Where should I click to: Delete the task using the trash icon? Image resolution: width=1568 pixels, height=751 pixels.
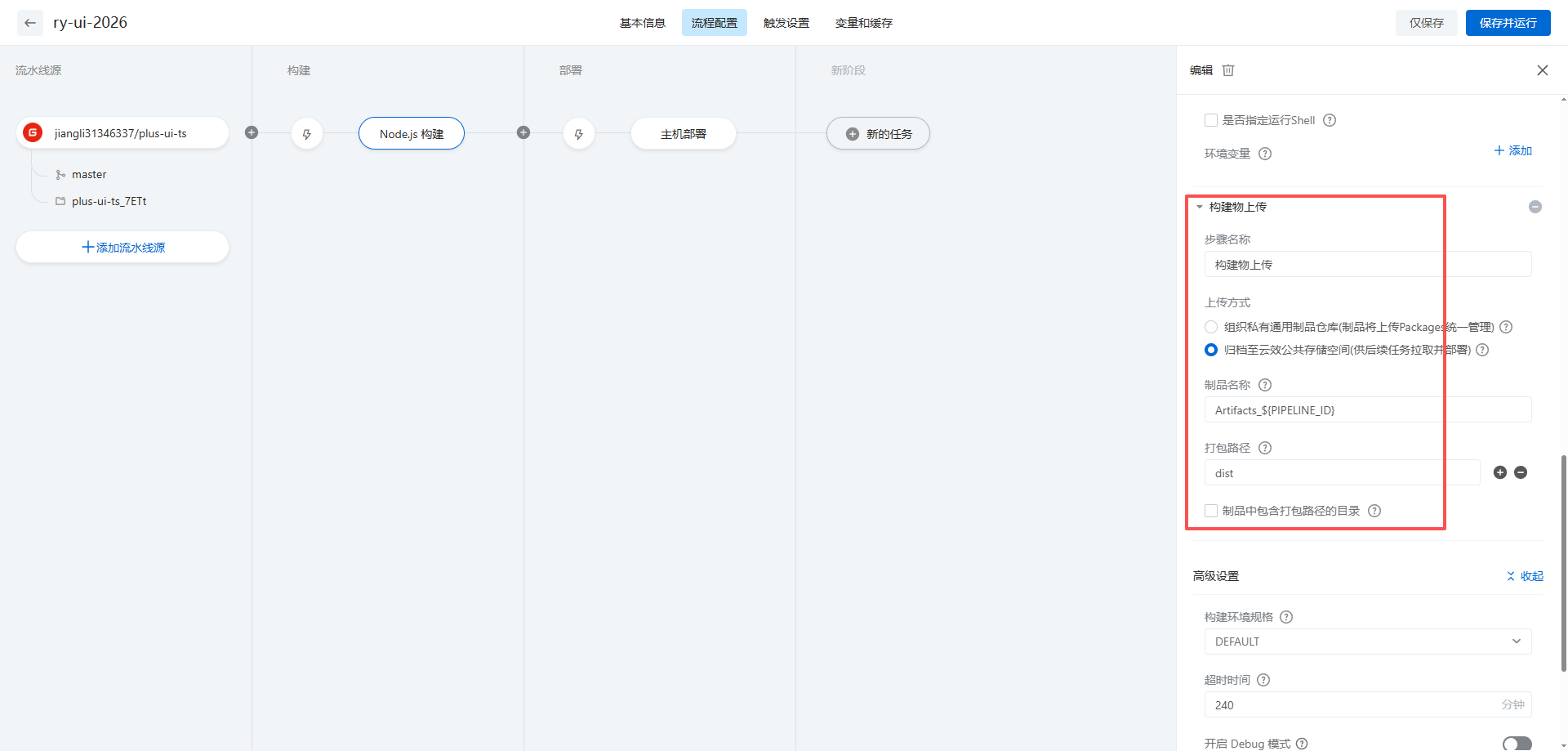1228,70
